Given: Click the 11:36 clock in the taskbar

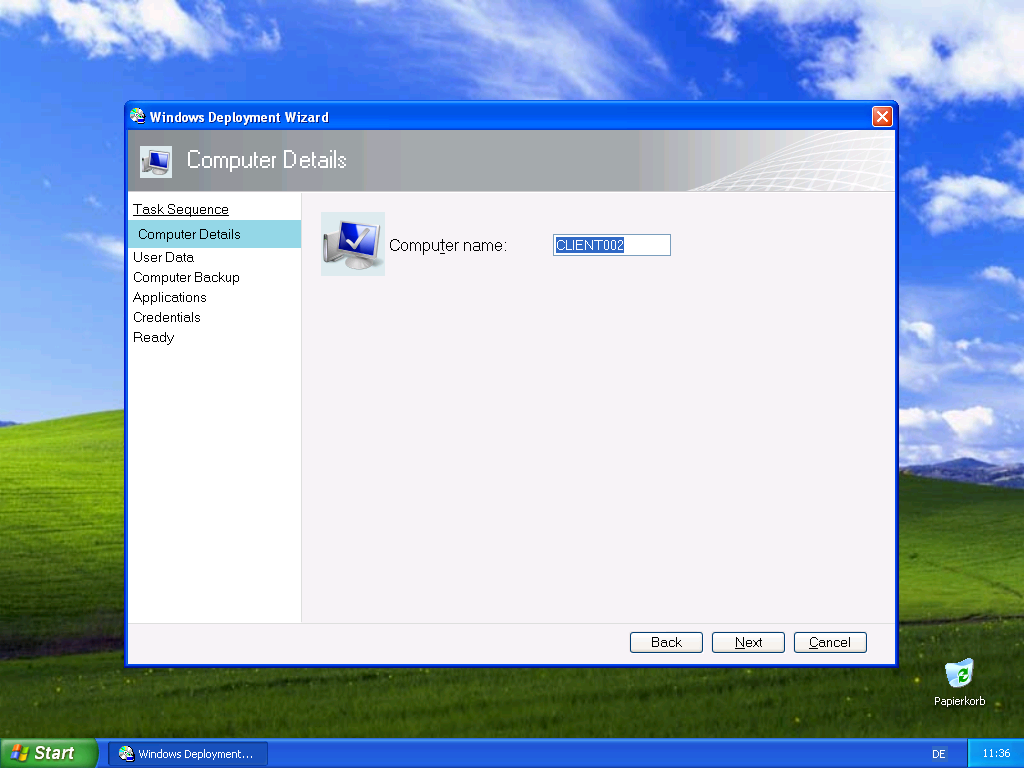Looking at the screenshot, I should 996,753.
